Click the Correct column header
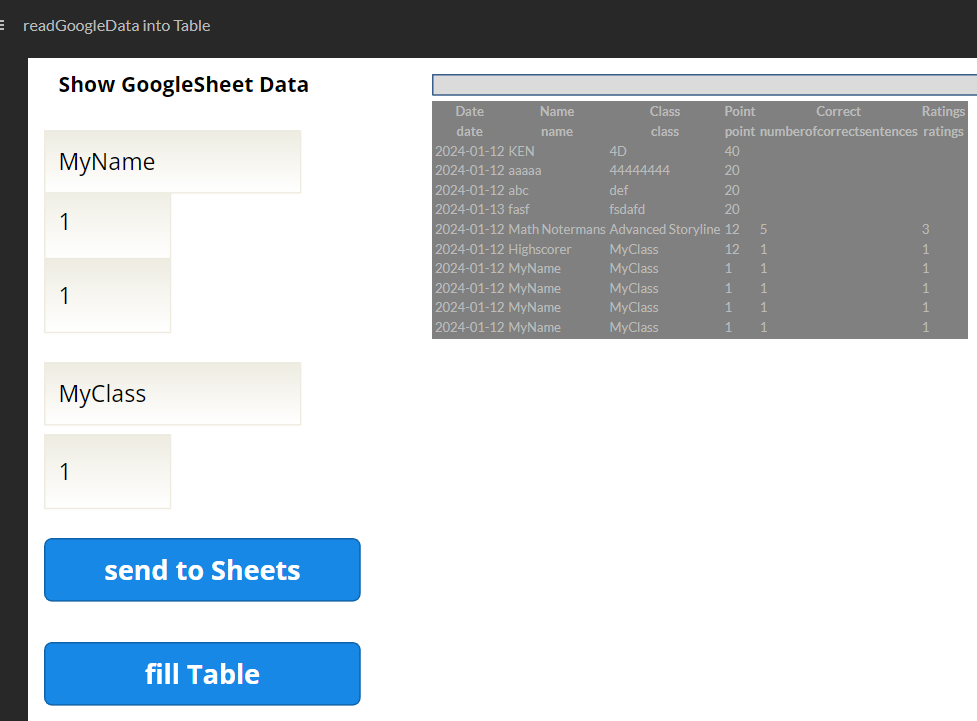Screen dimensions: 977x721 (x=838, y=111)
